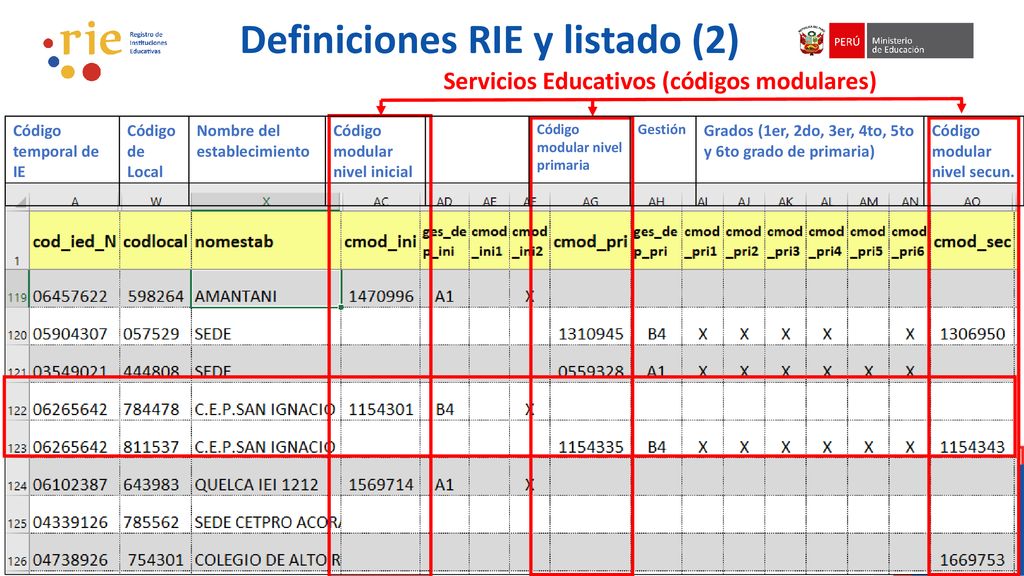Click the cmod_pri5 X in row 123
This screenshot has height=576, width=1024.
(x=868, y=447)
